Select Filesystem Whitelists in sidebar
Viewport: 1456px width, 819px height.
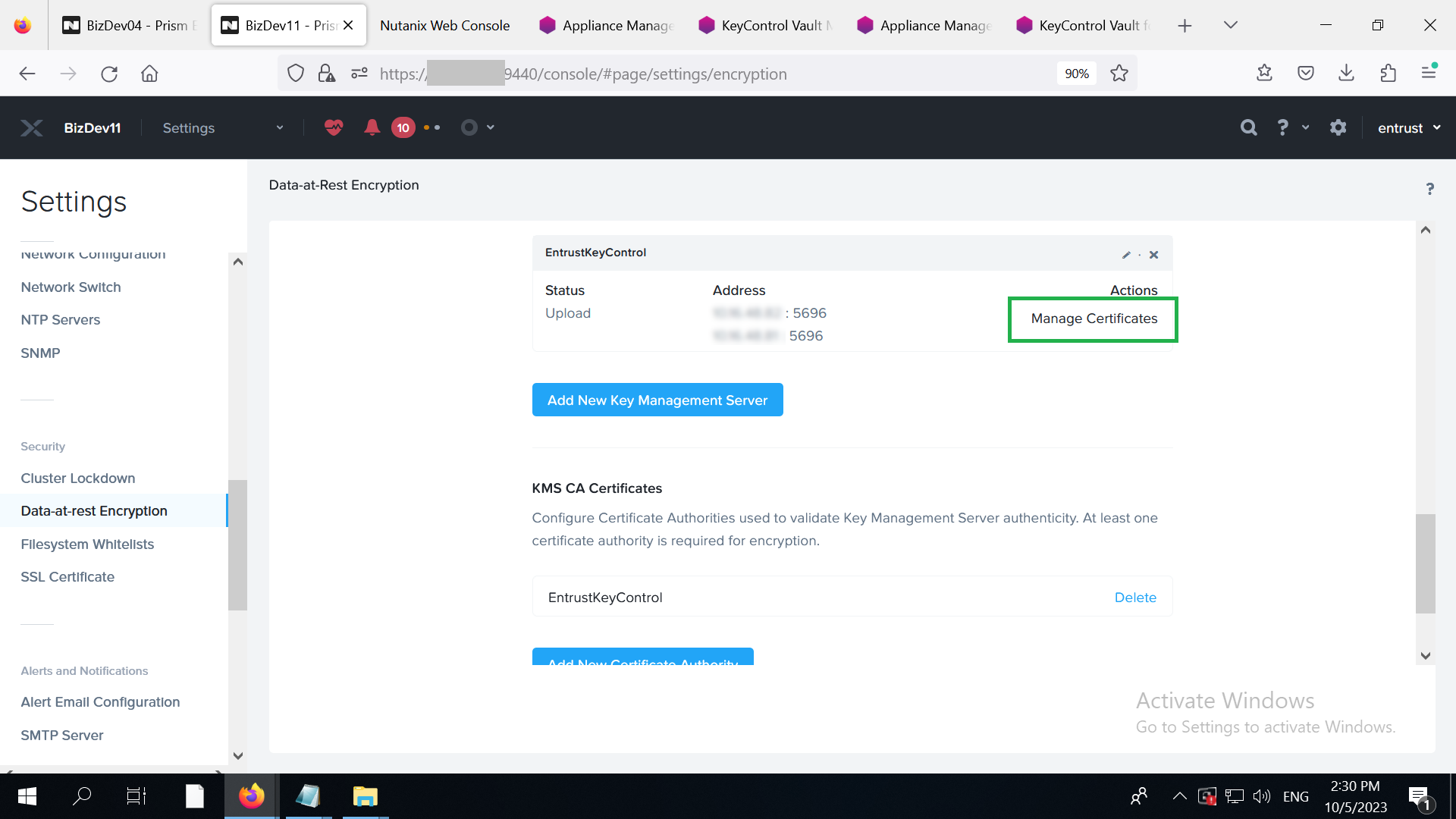pyautogui.click(x=87, y=544)
